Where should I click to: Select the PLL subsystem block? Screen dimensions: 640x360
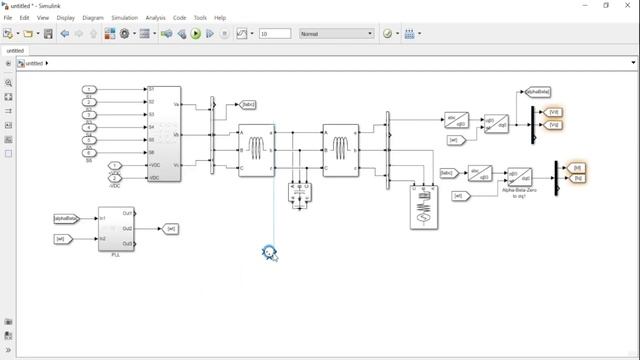[116, 229]
